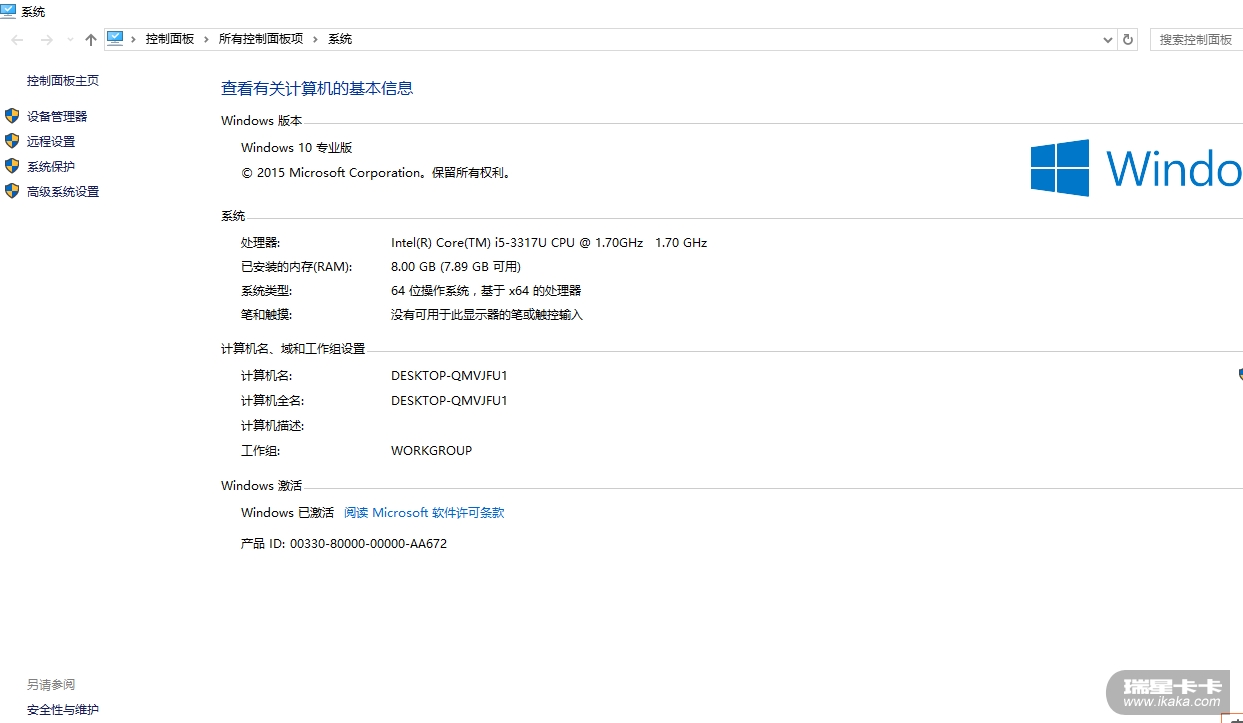1243x723 pixels.
Task: Open 所有控制面板项 breadcrumb
Action: 261,39
